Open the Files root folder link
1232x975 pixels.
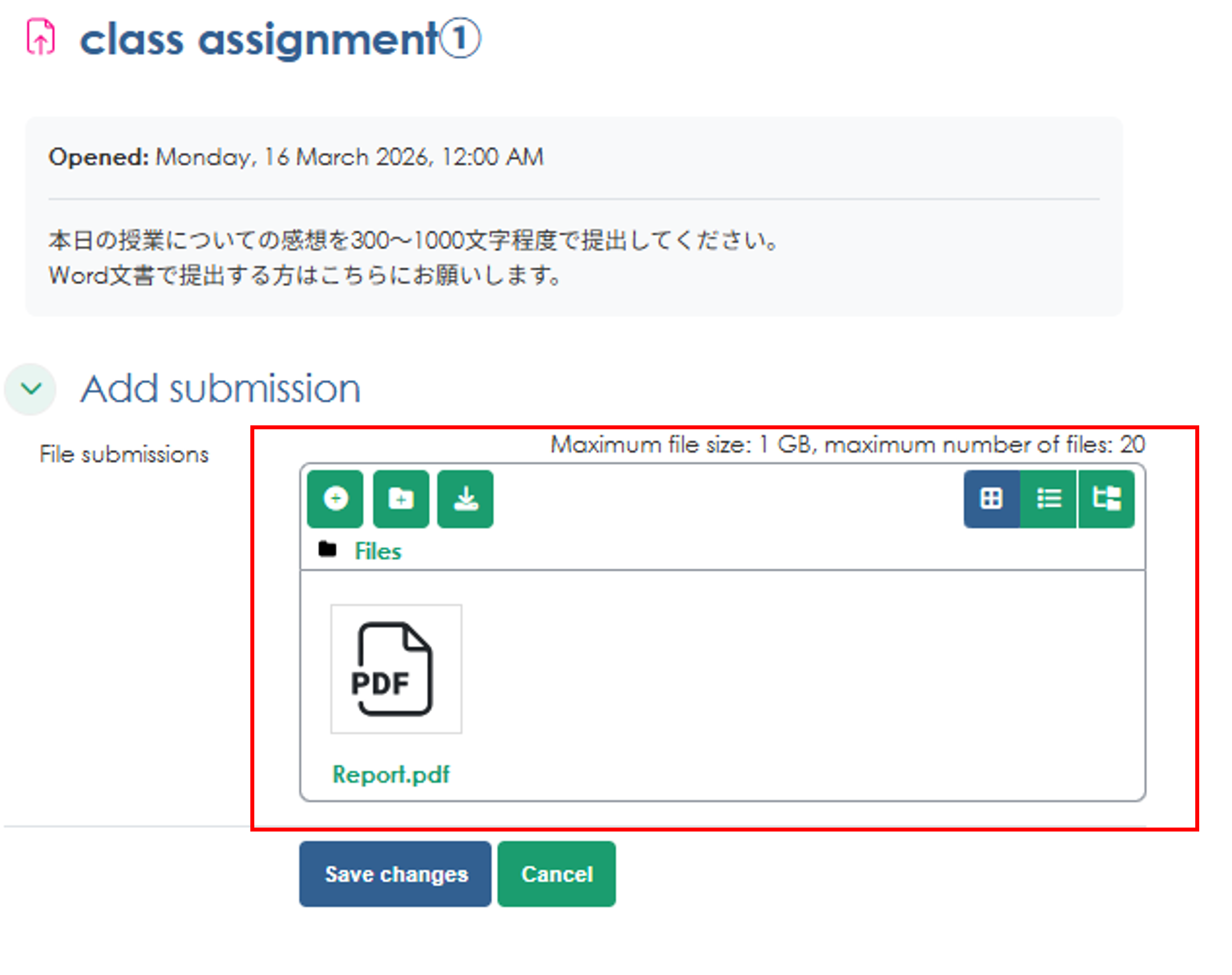coord(378,551)
